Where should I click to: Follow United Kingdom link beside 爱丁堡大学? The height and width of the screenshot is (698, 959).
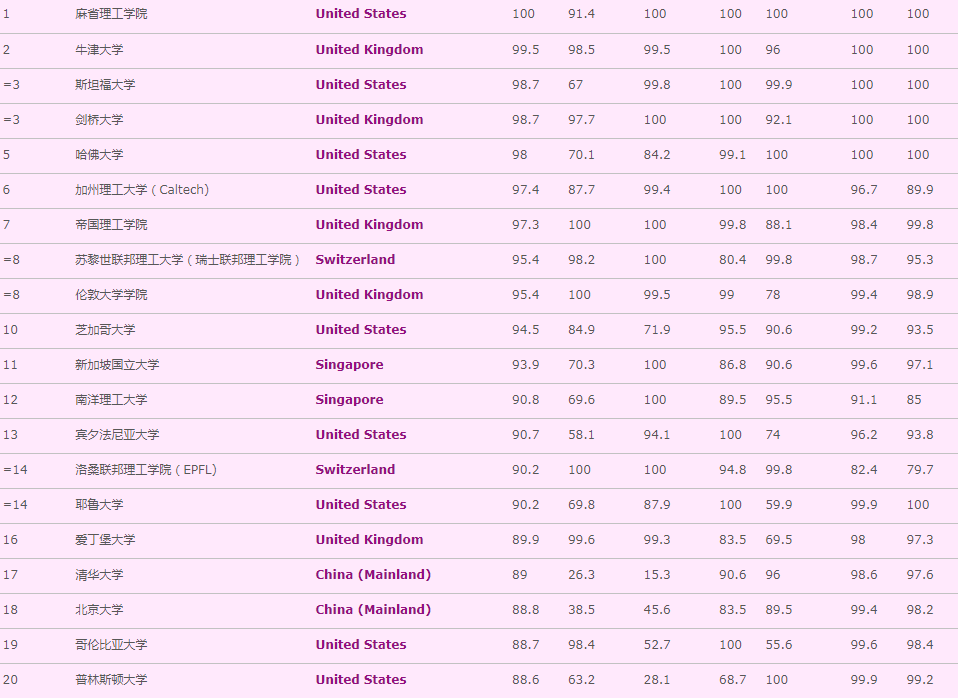pos(369,540)
